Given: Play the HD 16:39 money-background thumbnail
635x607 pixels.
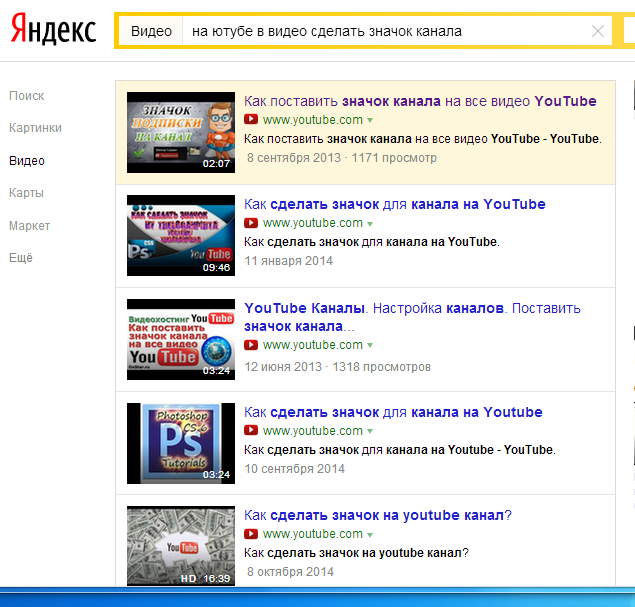Looking at the screenshot, I should pos(181,546).
